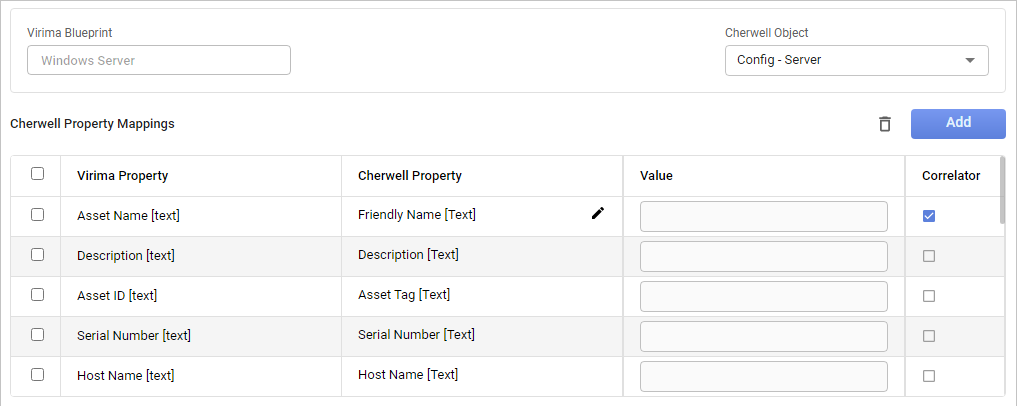Open the Cherwell Object dropdown

tap(856, 60)
